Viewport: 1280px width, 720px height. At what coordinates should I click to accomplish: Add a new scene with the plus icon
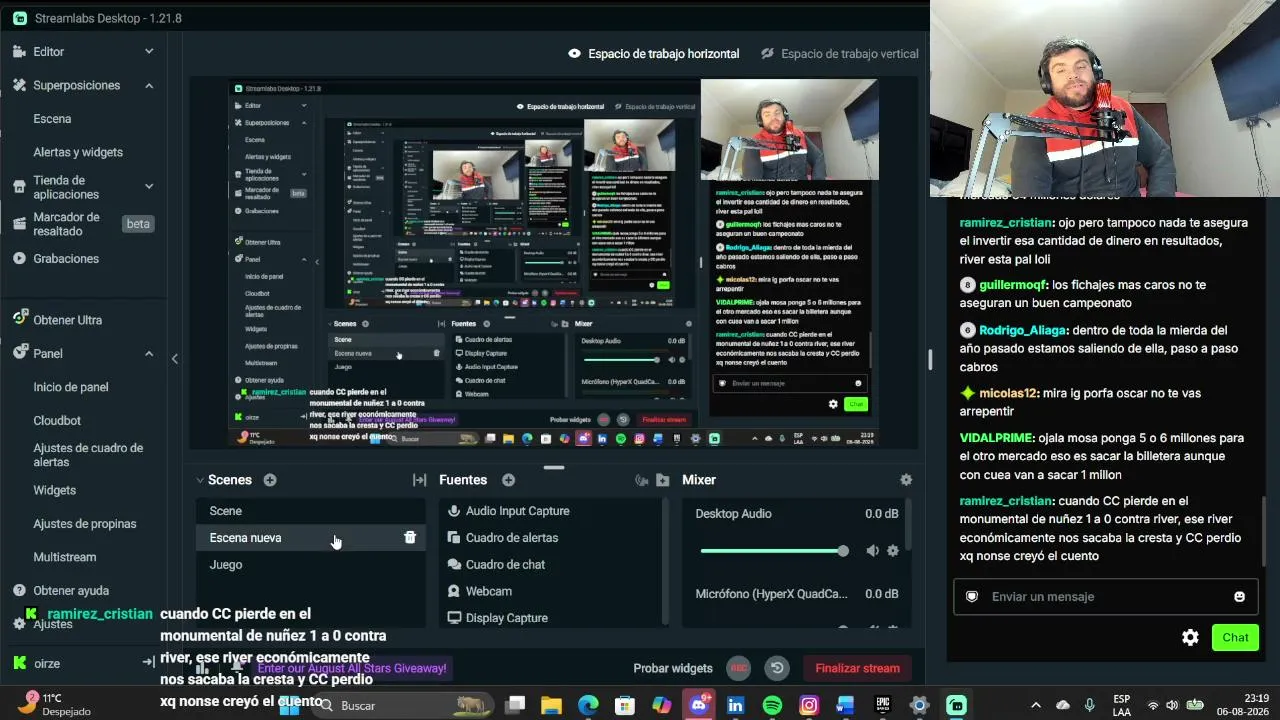[270, 480]
